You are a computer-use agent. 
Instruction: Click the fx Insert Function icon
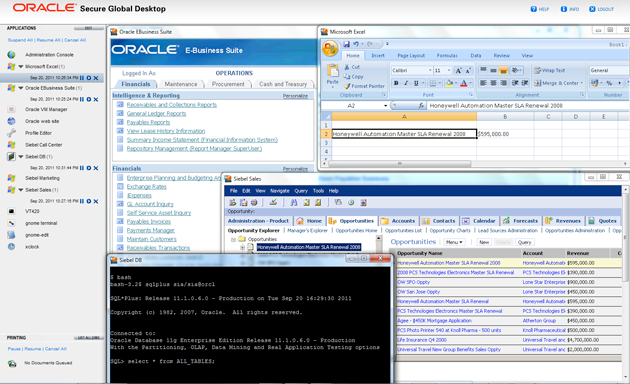[x=421, y=106]
